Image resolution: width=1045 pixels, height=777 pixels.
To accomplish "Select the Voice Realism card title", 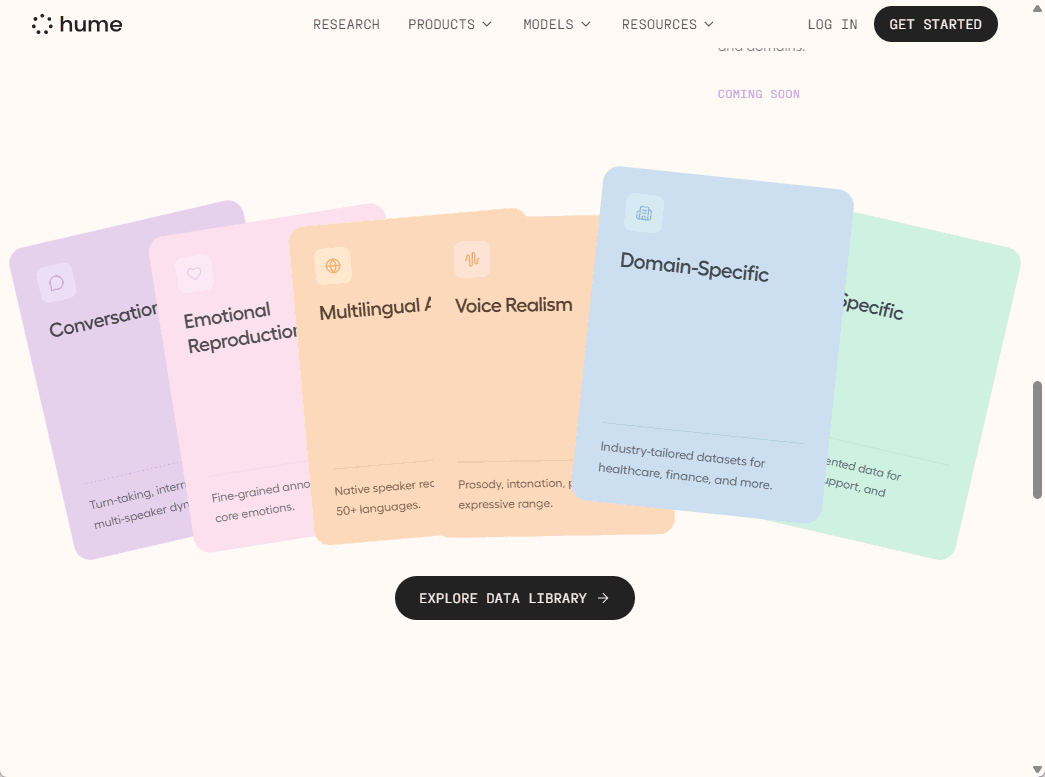I will tap(514, 305).
